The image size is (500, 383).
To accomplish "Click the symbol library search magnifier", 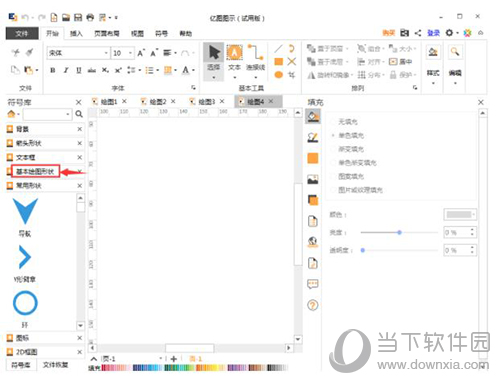I will click(79, 114).
